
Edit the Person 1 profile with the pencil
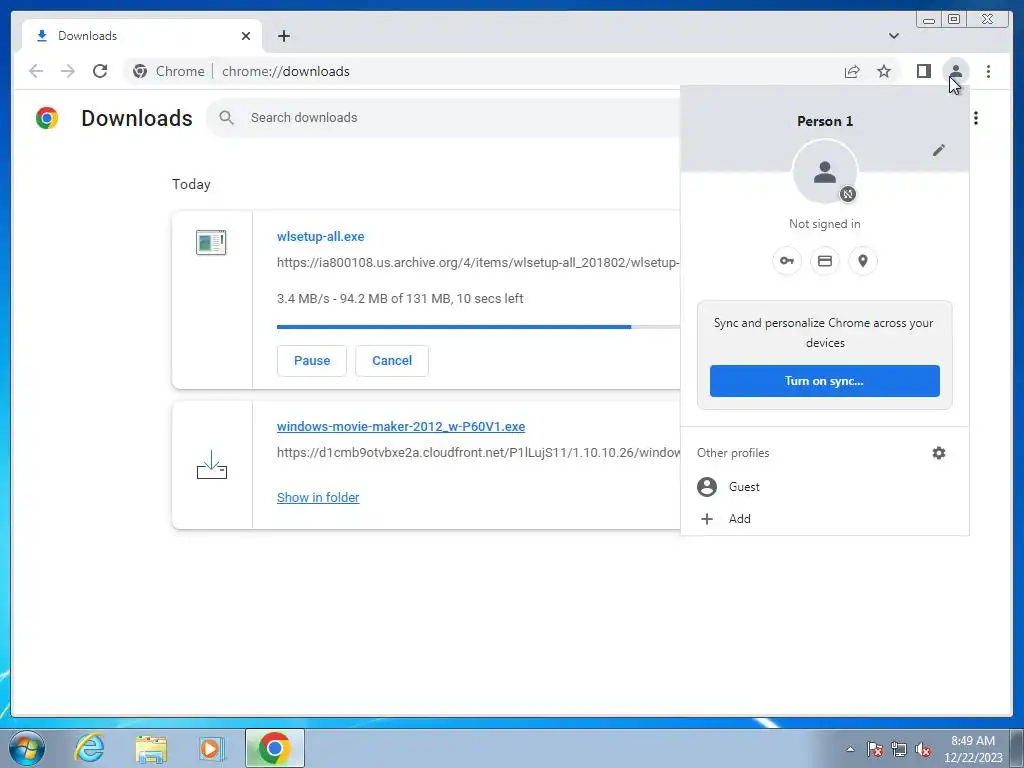pos(938,151)
